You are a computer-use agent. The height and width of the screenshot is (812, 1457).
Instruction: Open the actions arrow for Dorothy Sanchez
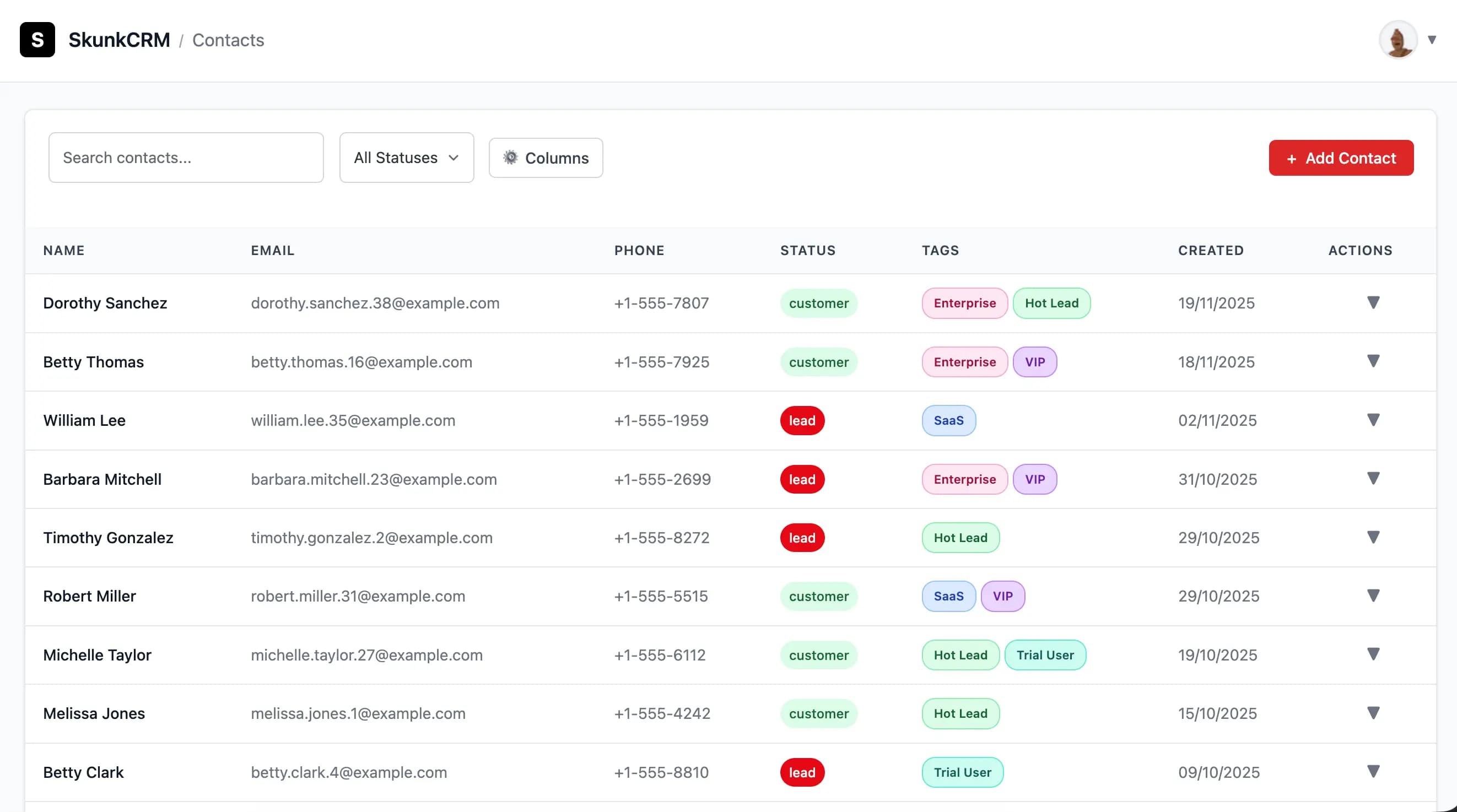pyautogui.click(x=1374, y=303)
